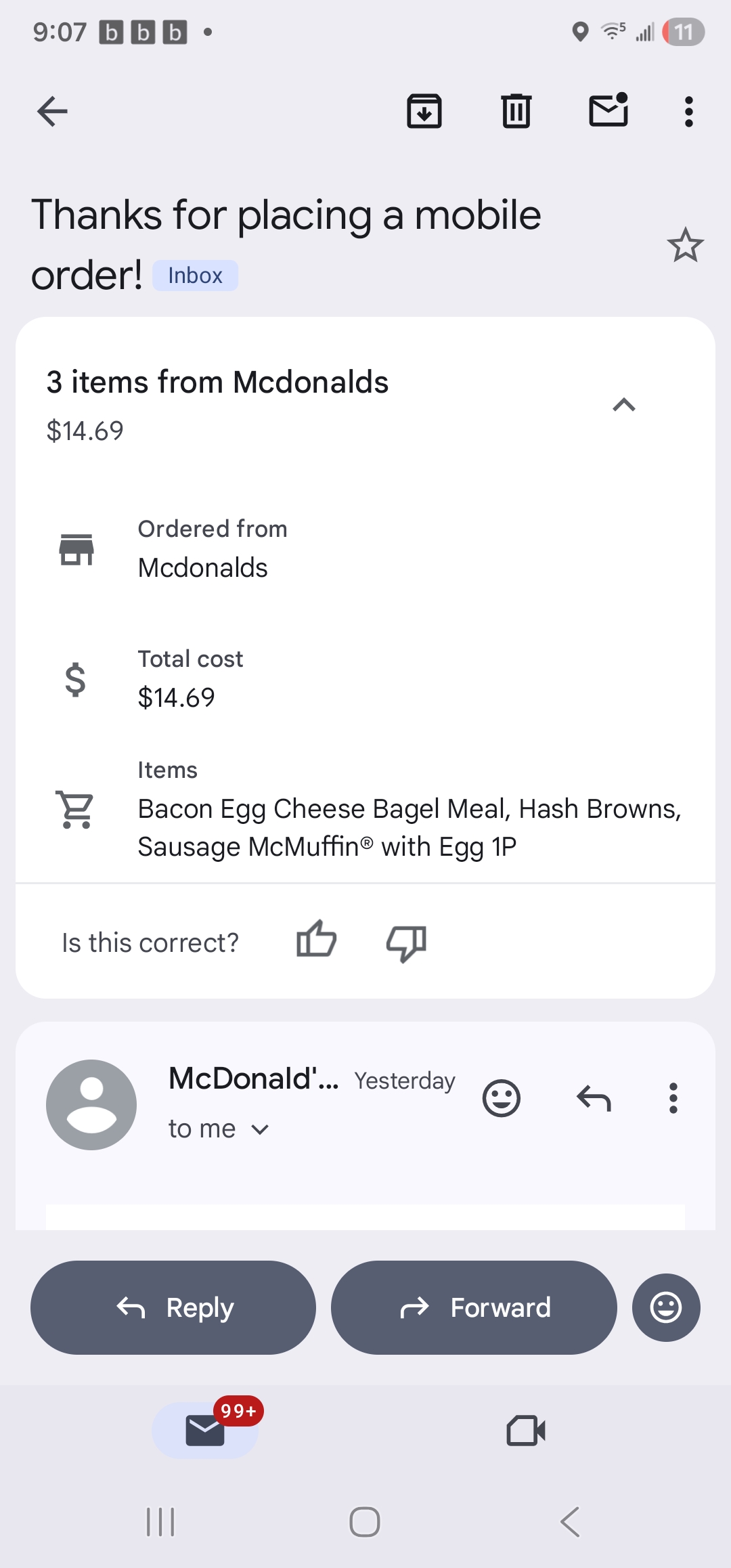The height and width of the screenshot is (1568, 731).
Task: Open the message's three-dot options menu
Action: (x=673, y=1098)
